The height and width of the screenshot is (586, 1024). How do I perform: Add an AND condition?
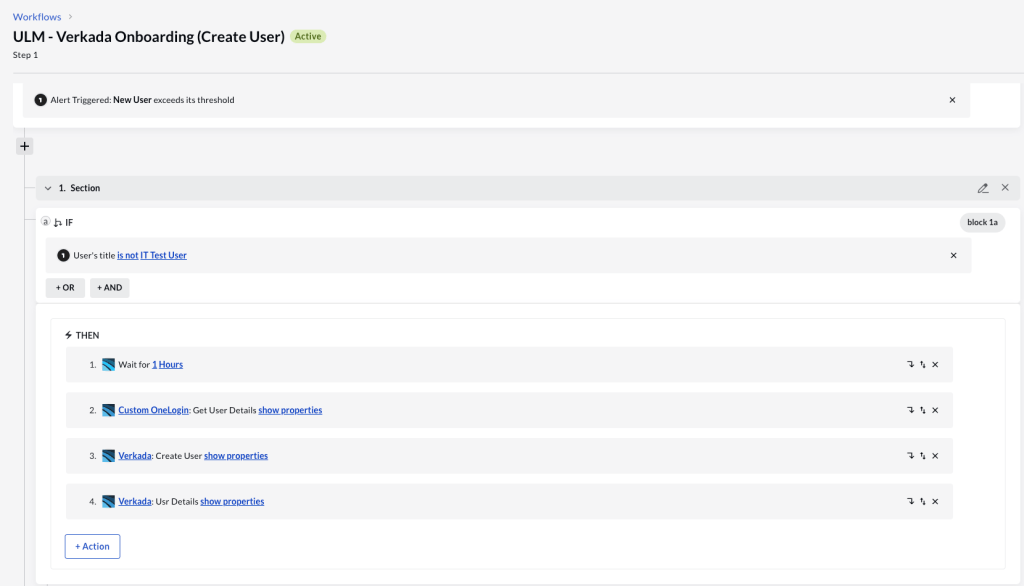click(x=109, y=288)
